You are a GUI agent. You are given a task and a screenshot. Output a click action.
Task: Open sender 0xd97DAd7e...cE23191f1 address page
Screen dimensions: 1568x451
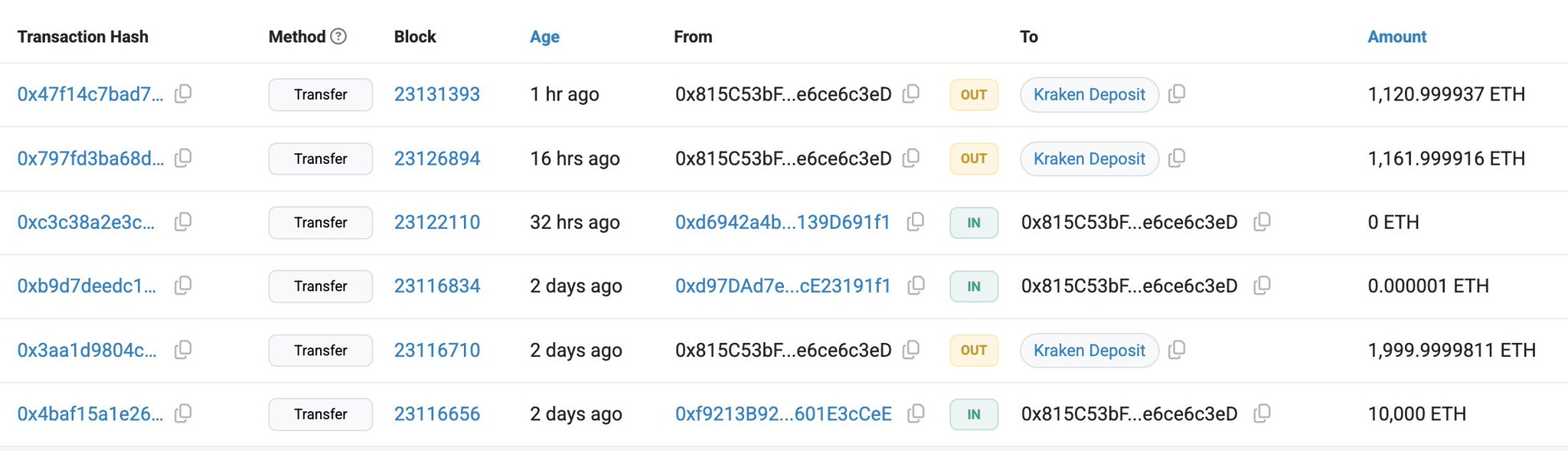coord(782,286)
